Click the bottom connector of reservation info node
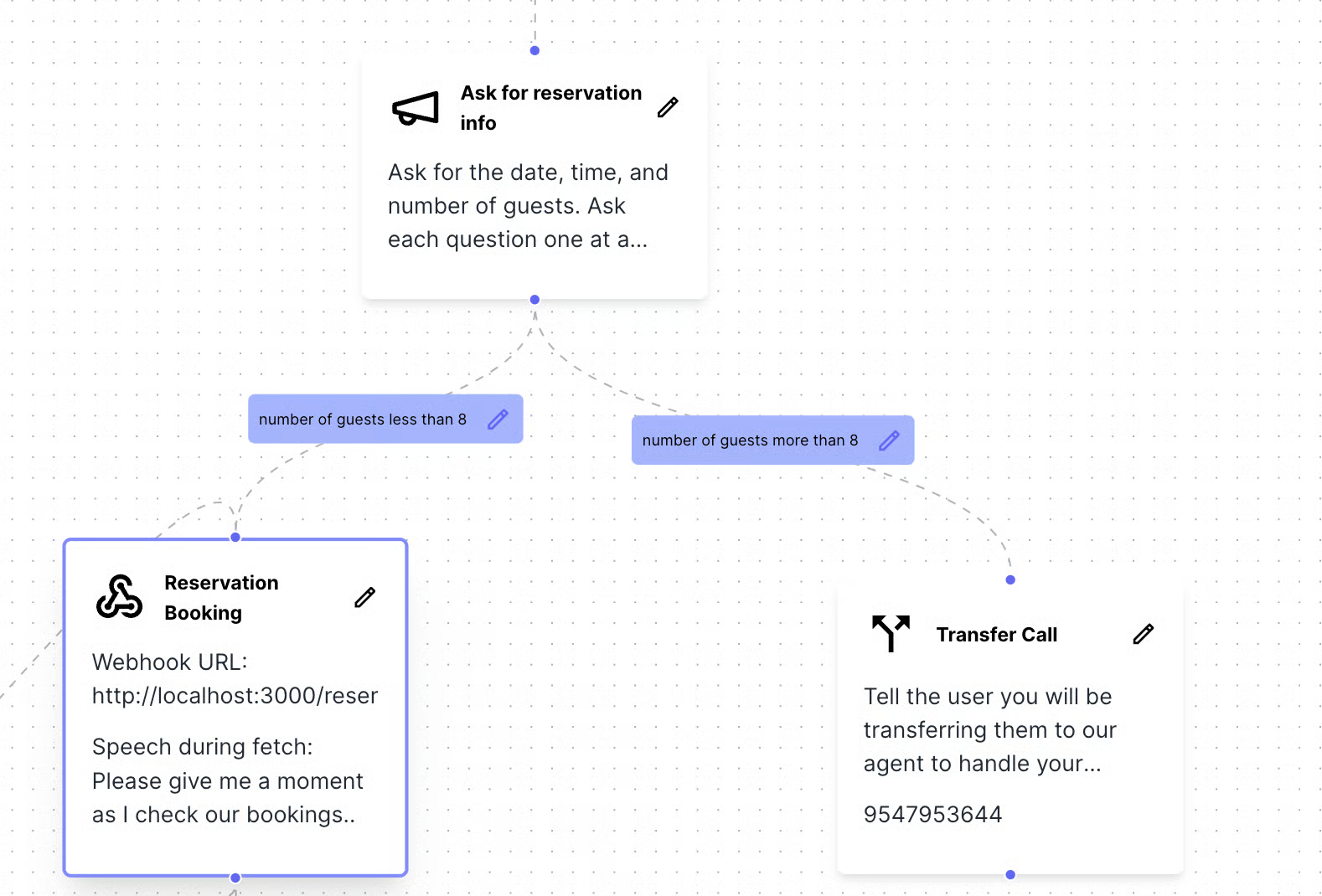Screen dimensions: 1322x896 (x=534, y=299)
